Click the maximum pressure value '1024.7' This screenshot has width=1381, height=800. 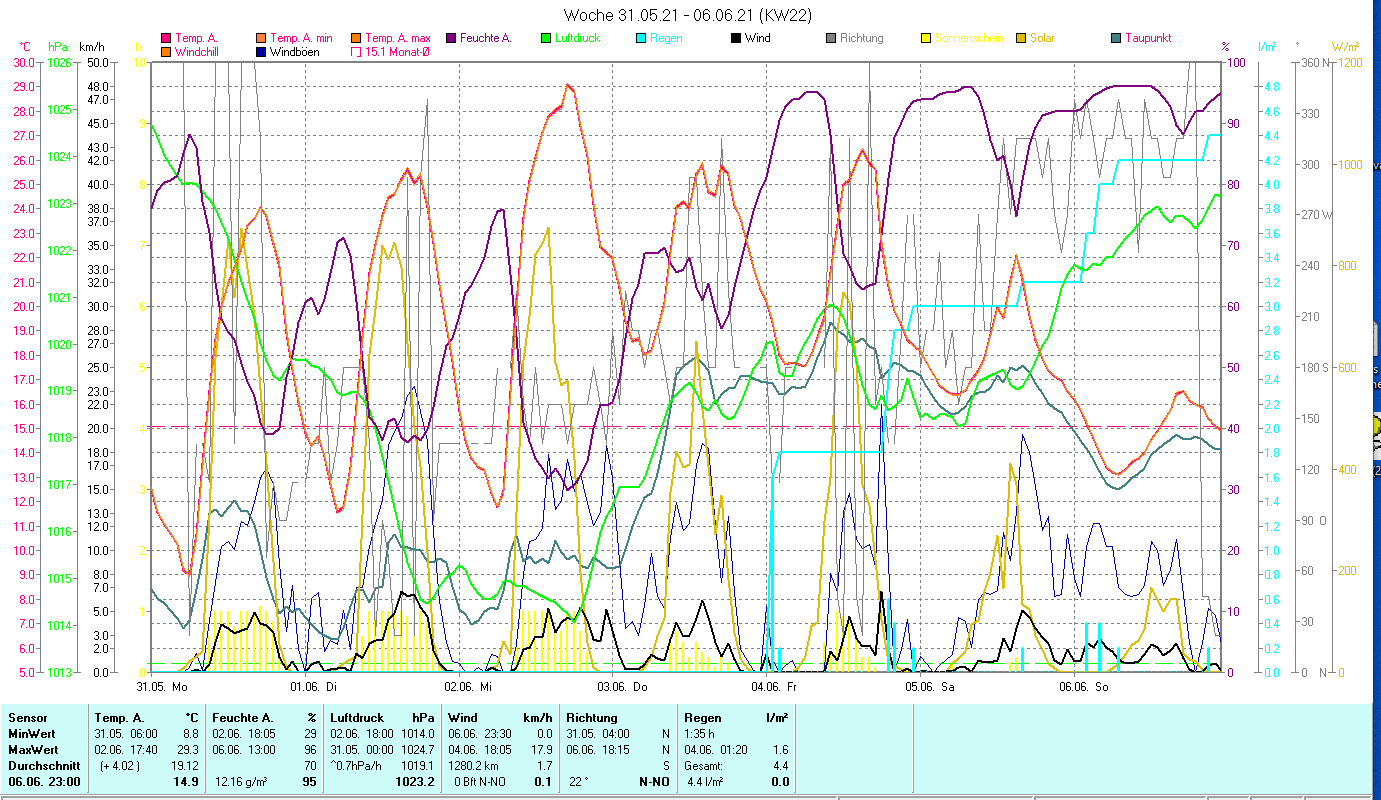[417, 750]
